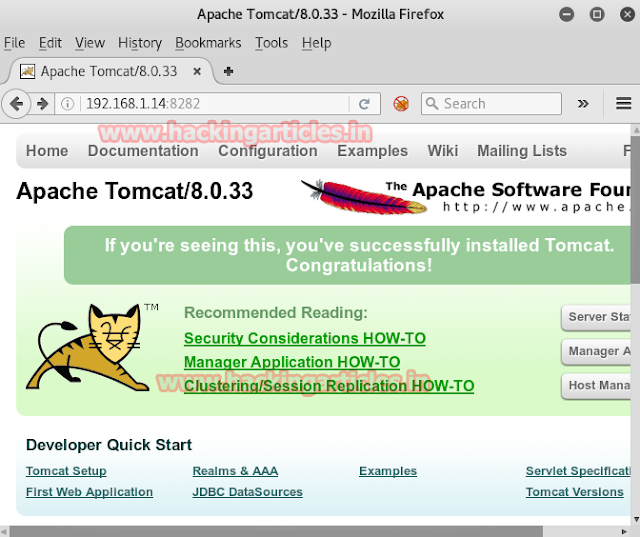Click the vertical scrollbar thumb

[x=636, y=209]
